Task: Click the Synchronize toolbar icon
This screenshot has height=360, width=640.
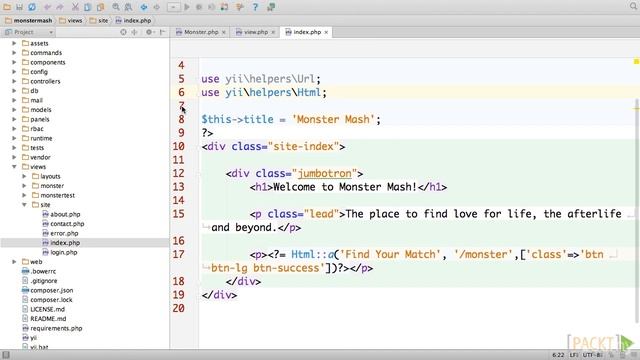Action: pyautogui.click(x=32, y=7)
